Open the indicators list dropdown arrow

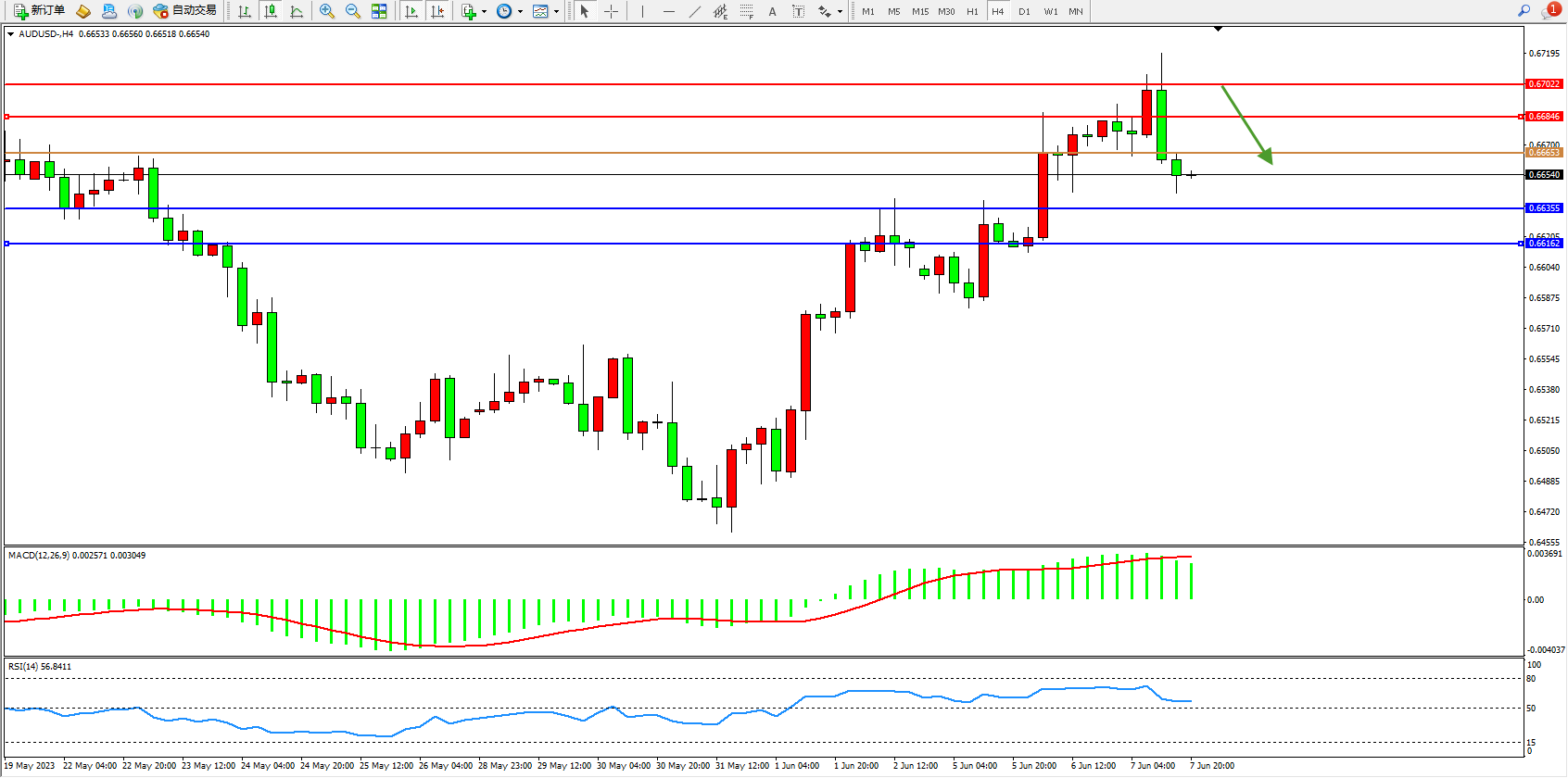tap(484, 12)
